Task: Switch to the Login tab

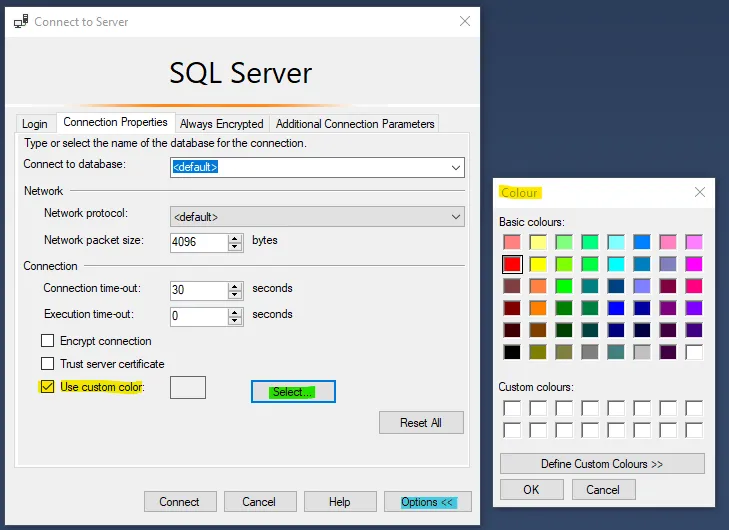Action: (35, 124)
